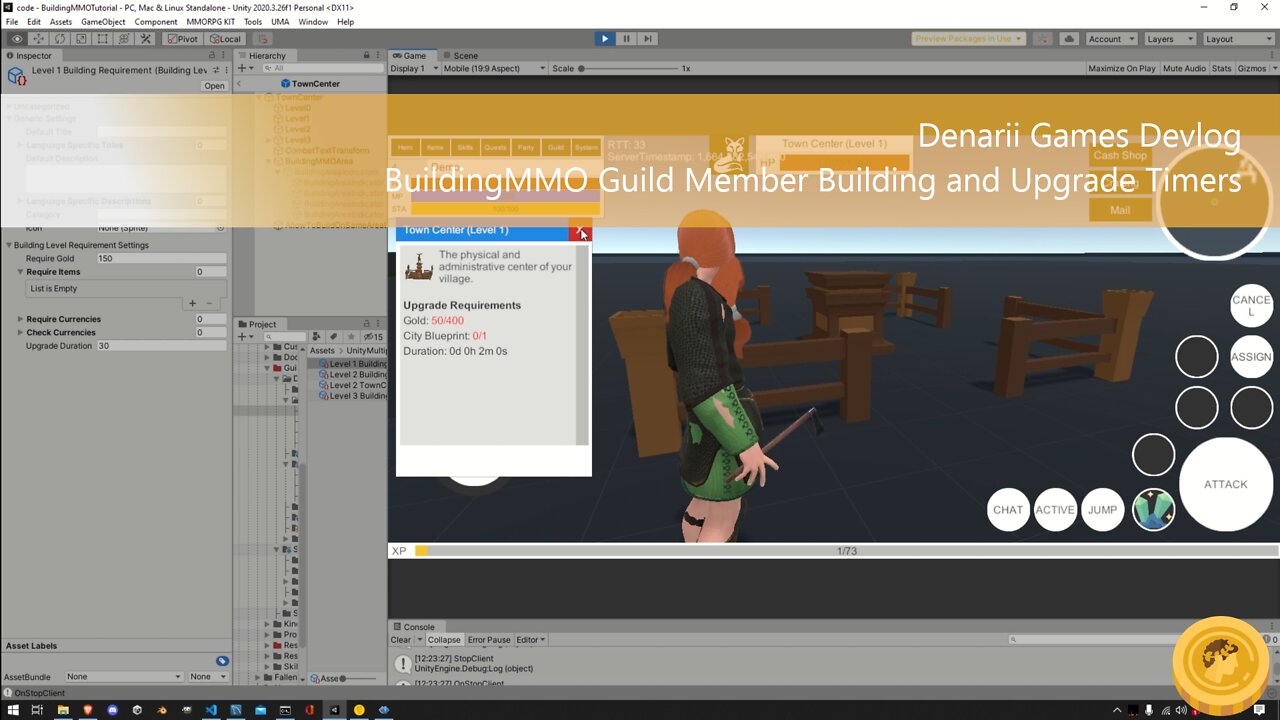Open the MMORPG KIT menu
Screen dimensions: 1280x720
point(210,22)
